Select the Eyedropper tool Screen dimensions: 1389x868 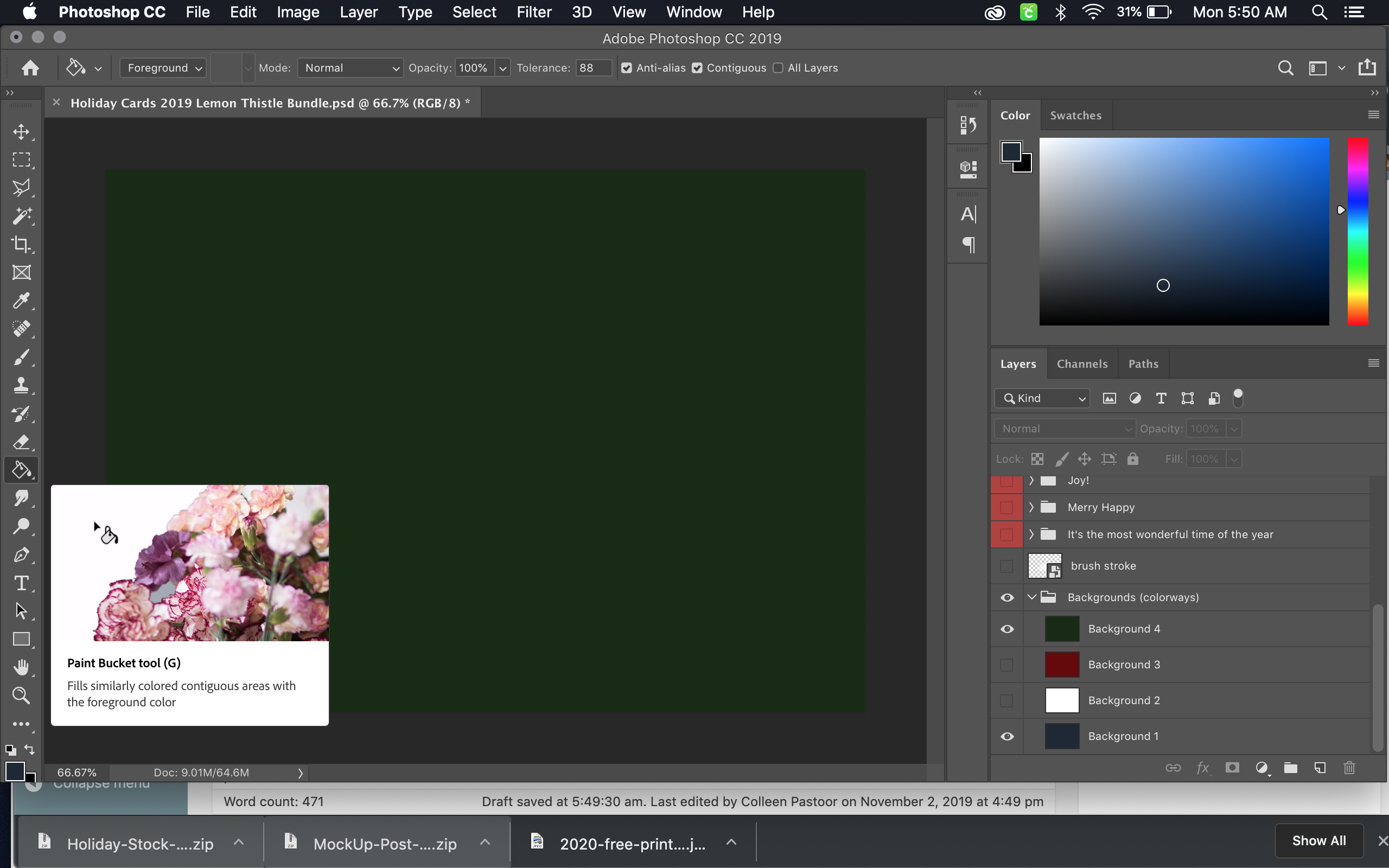21,300
